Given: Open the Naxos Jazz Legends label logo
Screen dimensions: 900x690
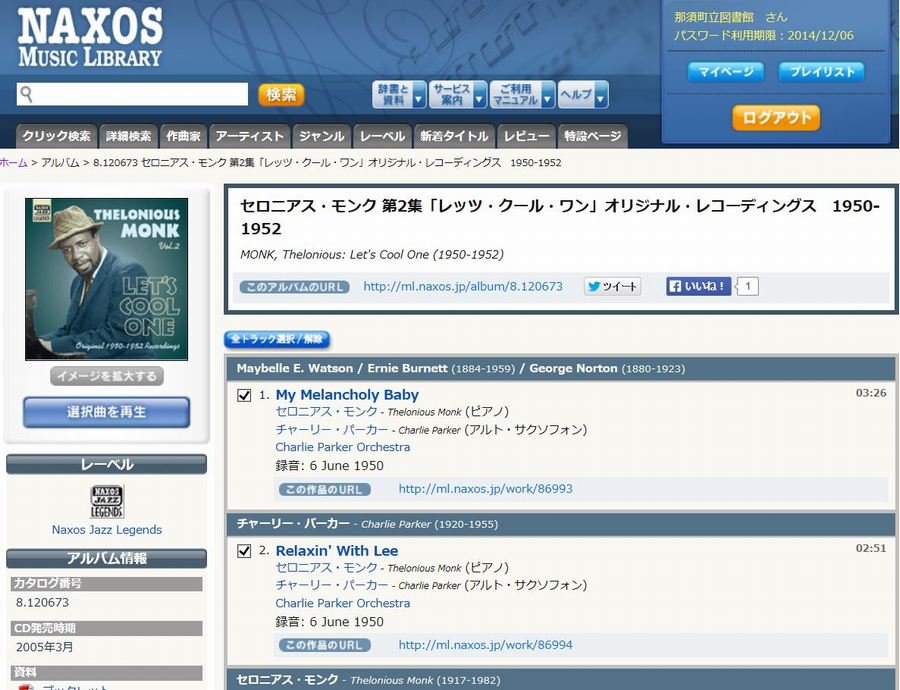Looking at the screenshot, I should pos(107,501).
